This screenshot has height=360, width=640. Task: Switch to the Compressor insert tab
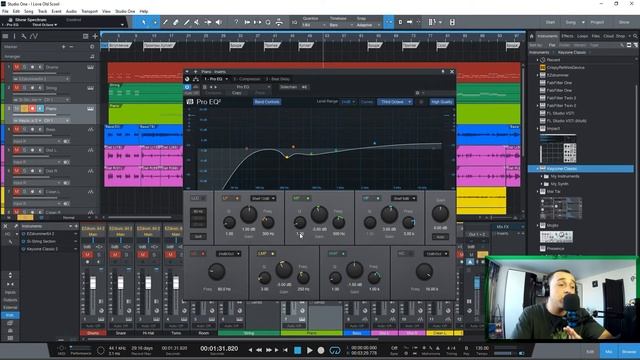click(x=247, y=79)
